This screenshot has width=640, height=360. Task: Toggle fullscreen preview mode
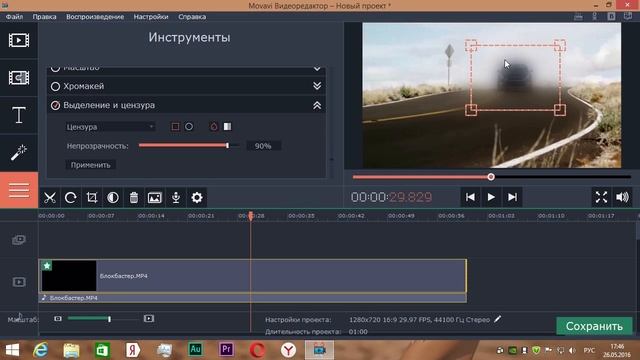[601, 198]
